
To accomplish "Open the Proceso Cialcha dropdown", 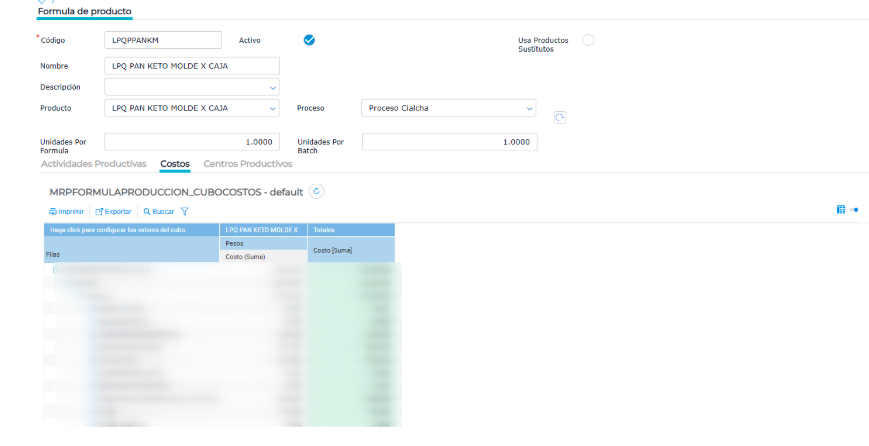I will click(x=529, y=108).
